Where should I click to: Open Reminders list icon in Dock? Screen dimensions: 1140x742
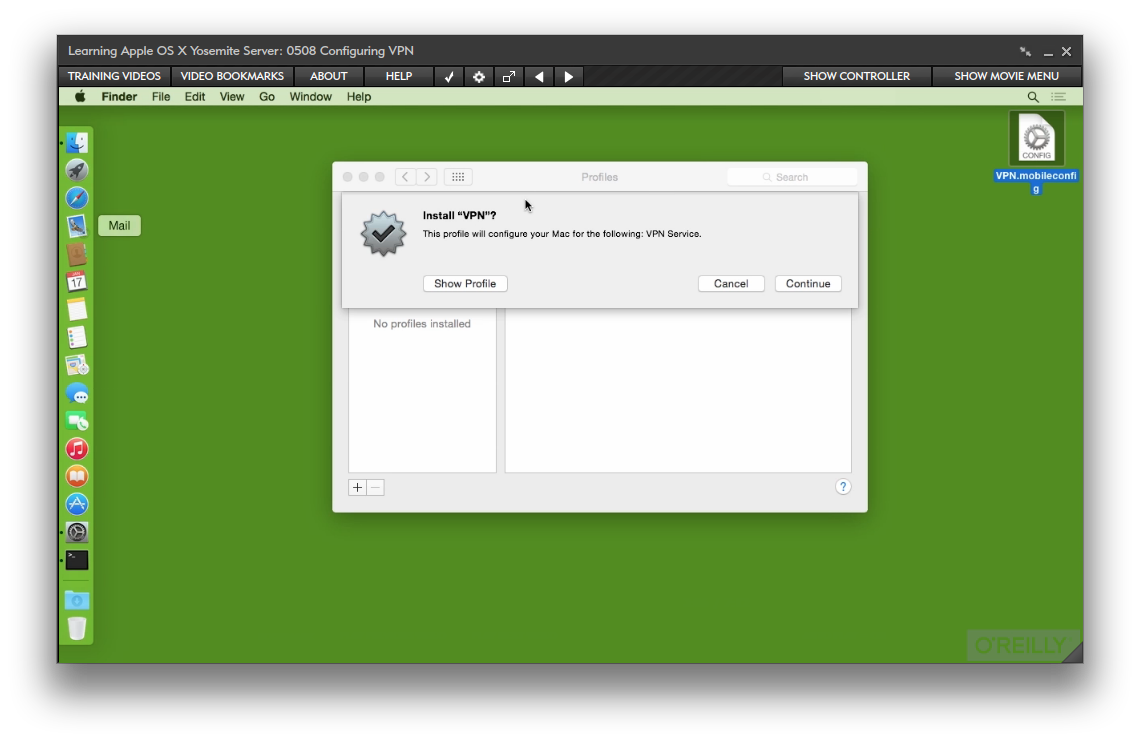[77, 337]
